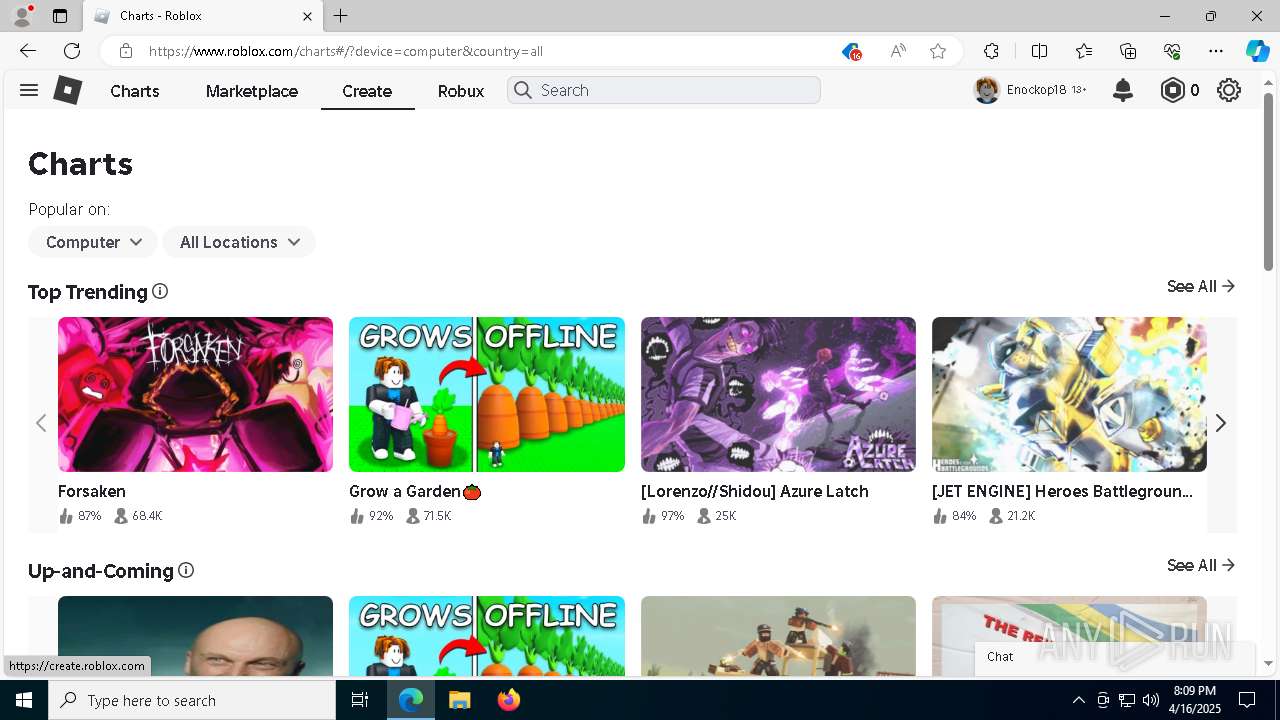The height and width of the screenshot is (720, 1280).
Task: Open File Explorer from taskbar
Action: [459, 700]
